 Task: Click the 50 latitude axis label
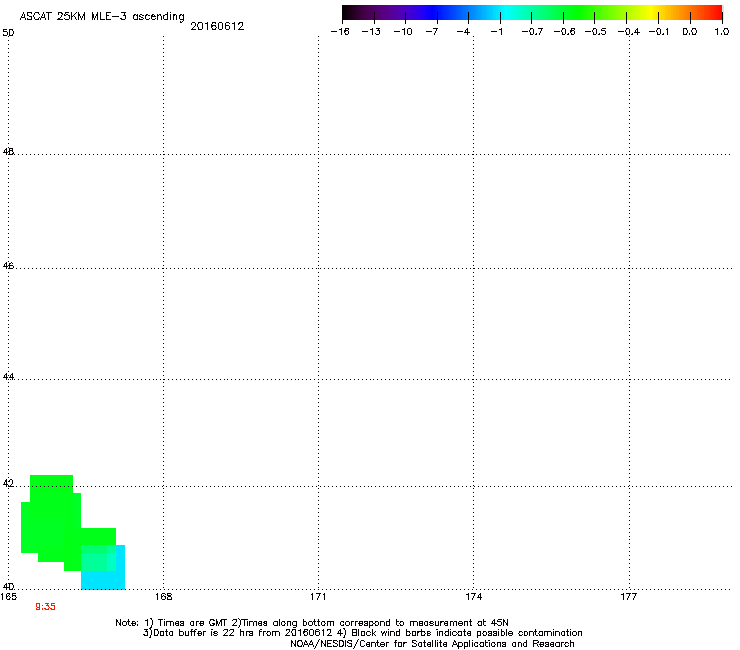pos(8,33)
